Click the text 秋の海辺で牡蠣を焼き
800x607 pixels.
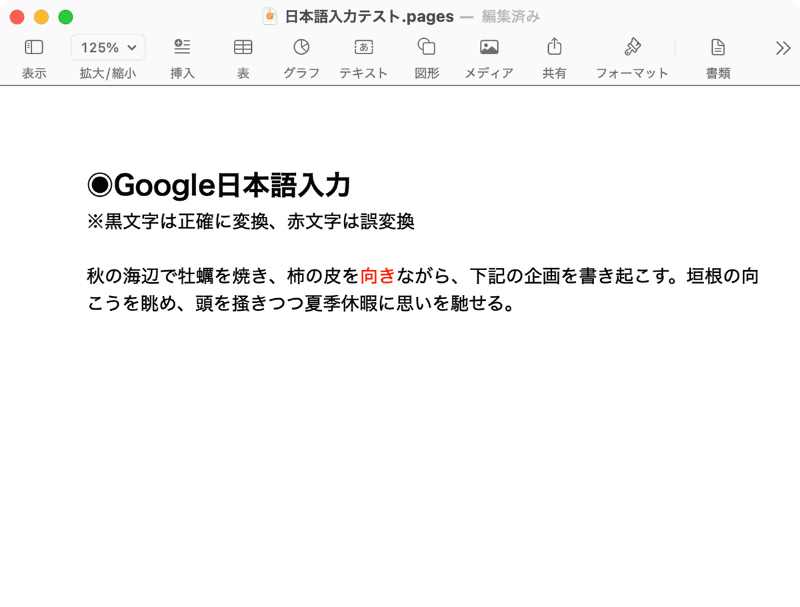pos(178,275)
